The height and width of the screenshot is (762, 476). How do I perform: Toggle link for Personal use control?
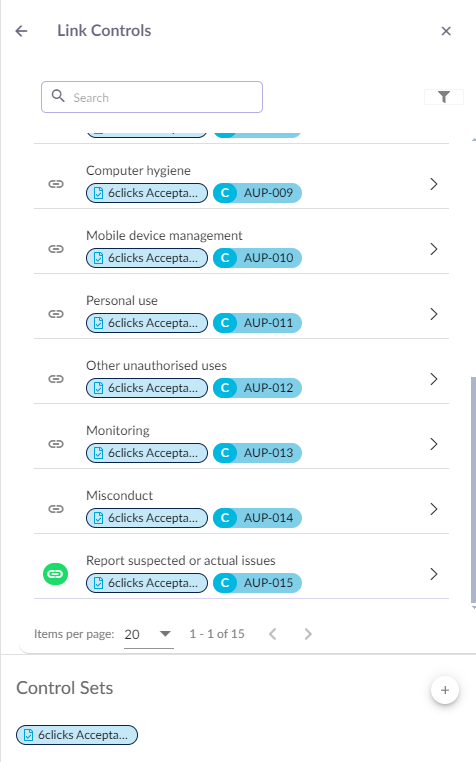pos(56,314)
